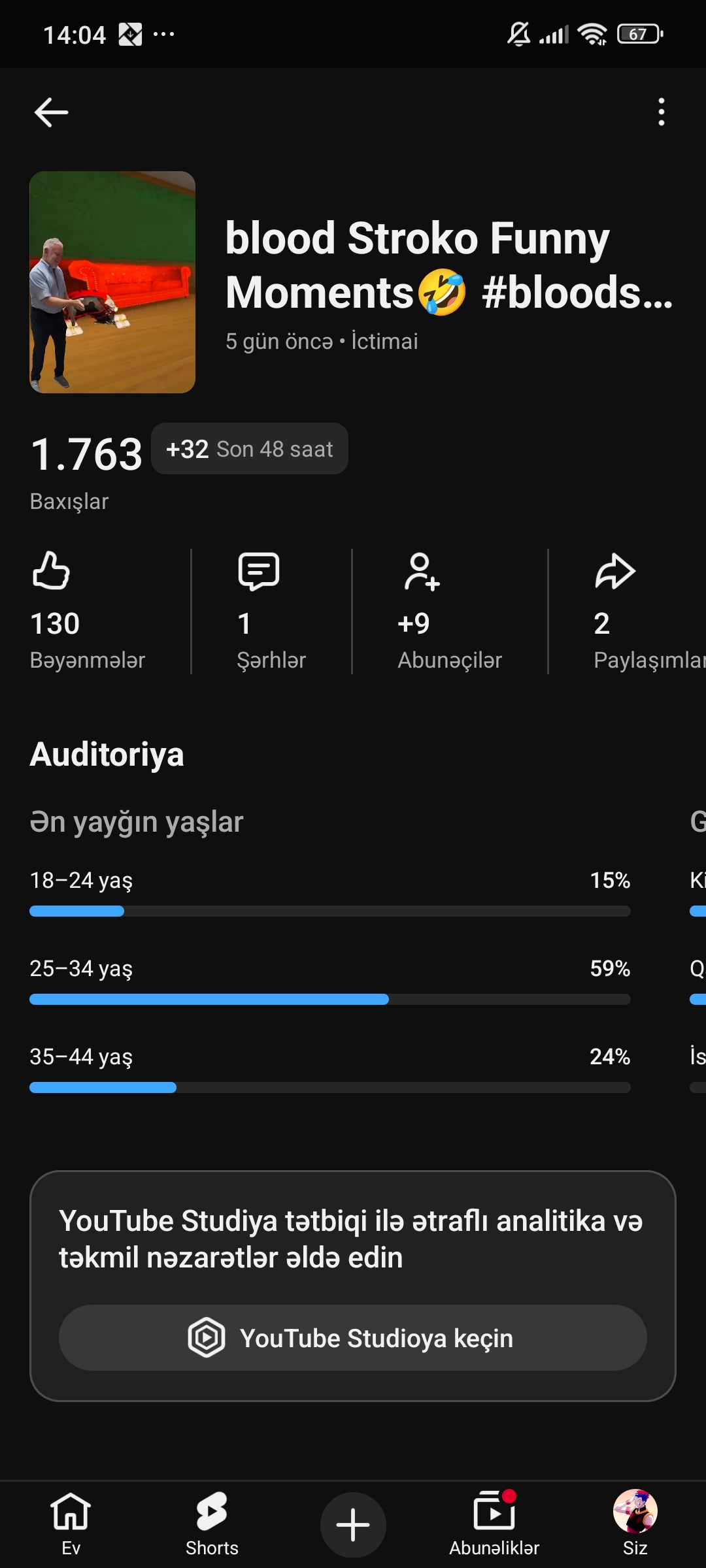Open the Shorts tab
706x1568 pixels.
click(x=212, y=1524)
